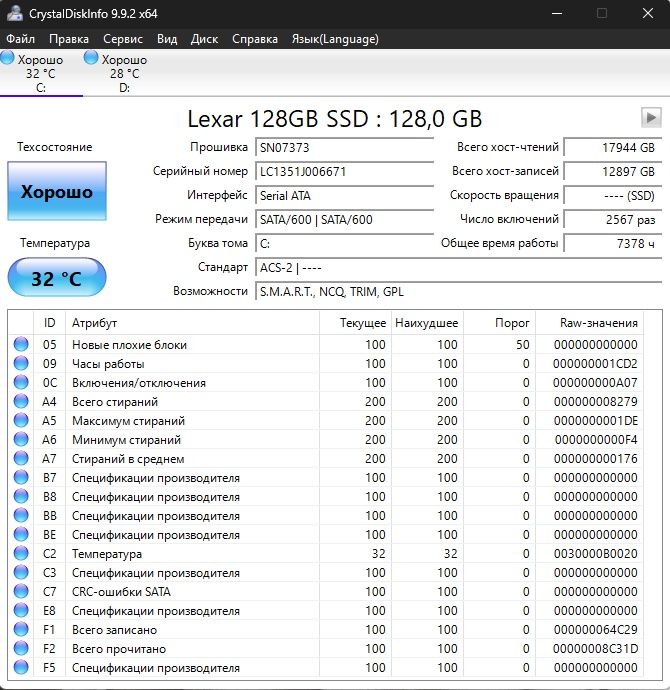Click status orb for Включения/отключения row

[21, 382]
